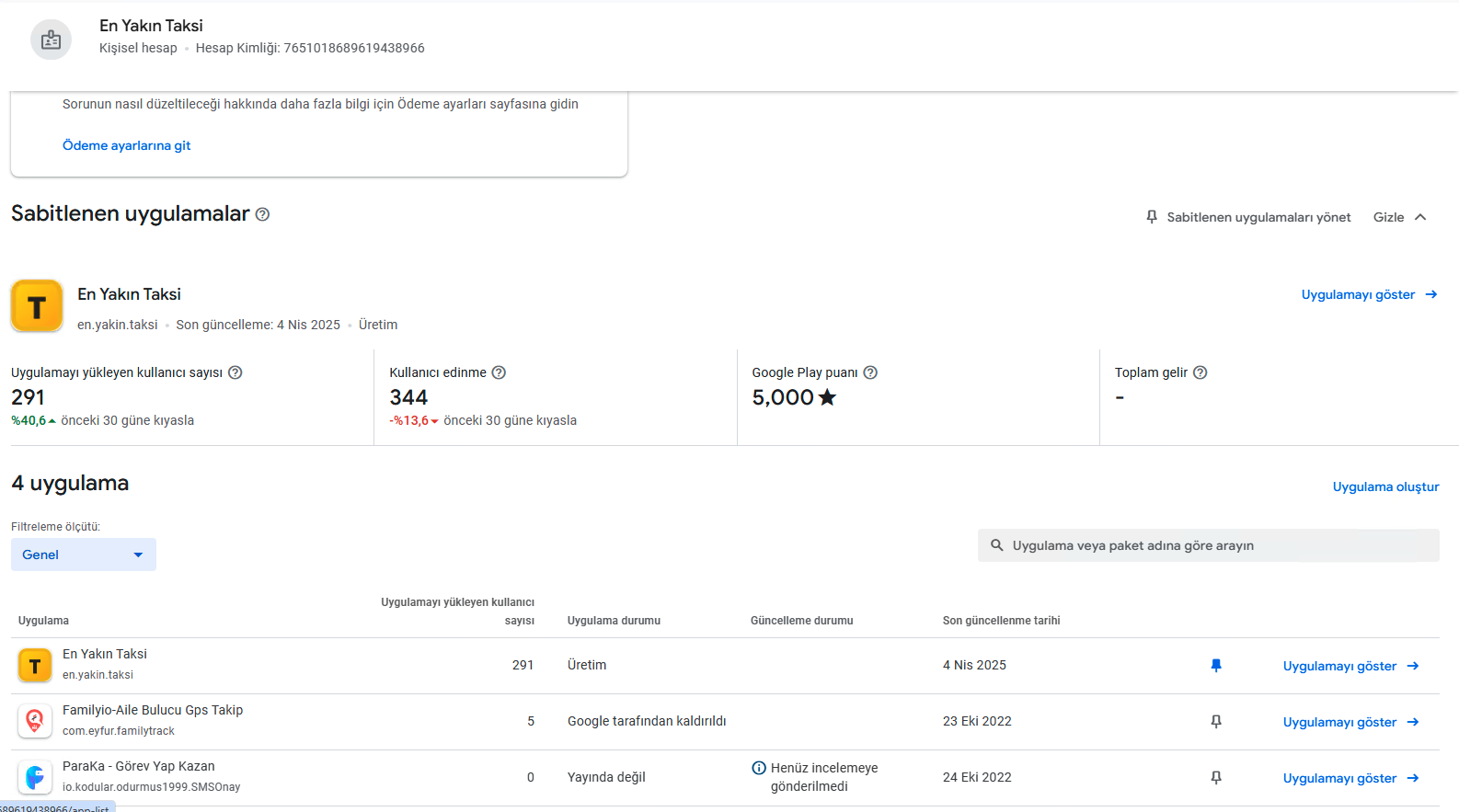Click pinned app title En Yakın Taksi

[129, 294]
